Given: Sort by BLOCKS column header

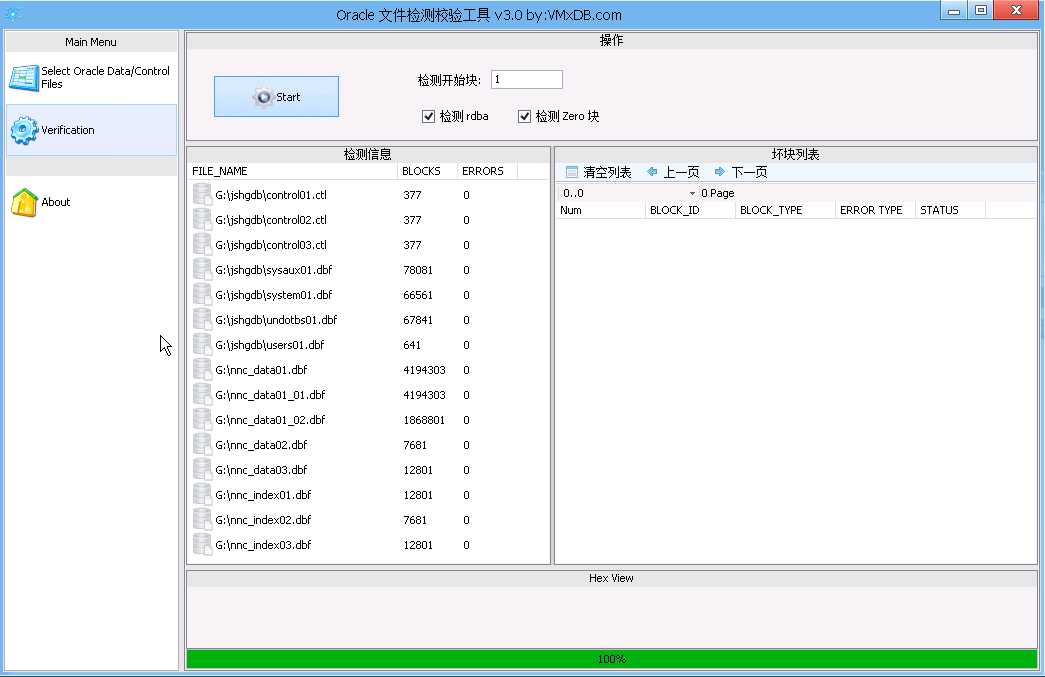Looking at the screenshot, I should click(x=427, y=171).
